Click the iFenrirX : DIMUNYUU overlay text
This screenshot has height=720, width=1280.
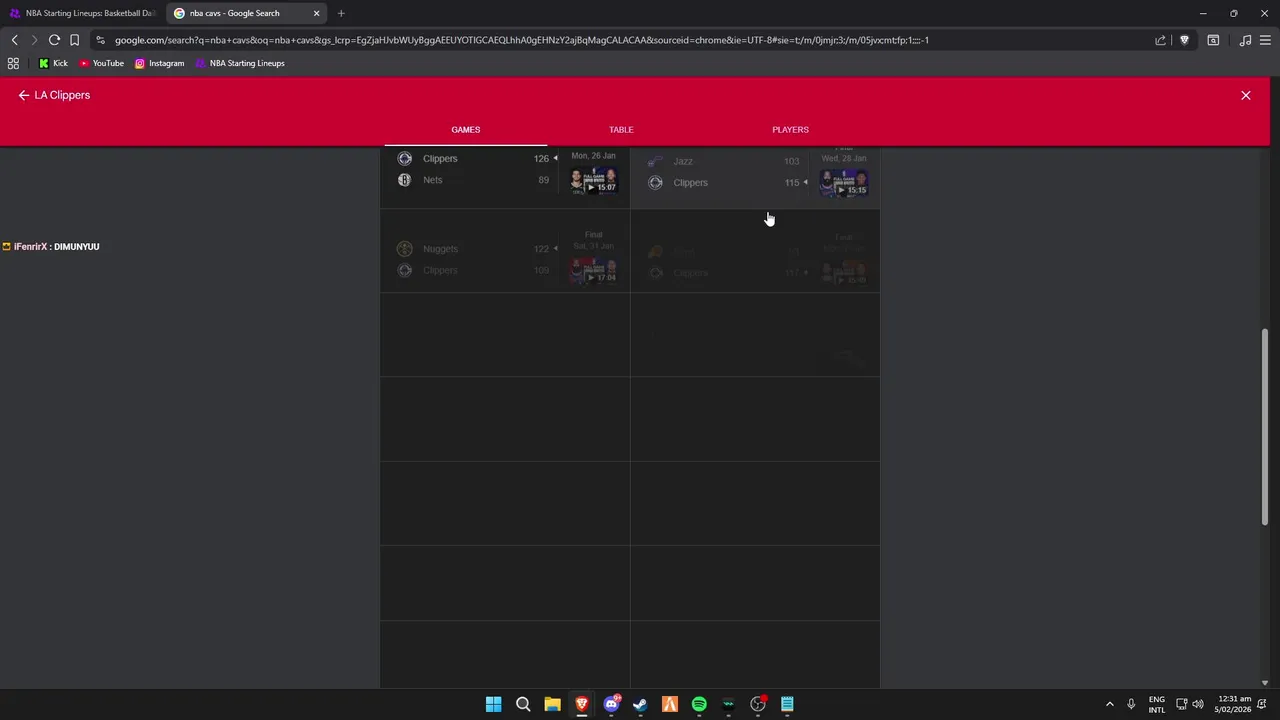point(51,246)
